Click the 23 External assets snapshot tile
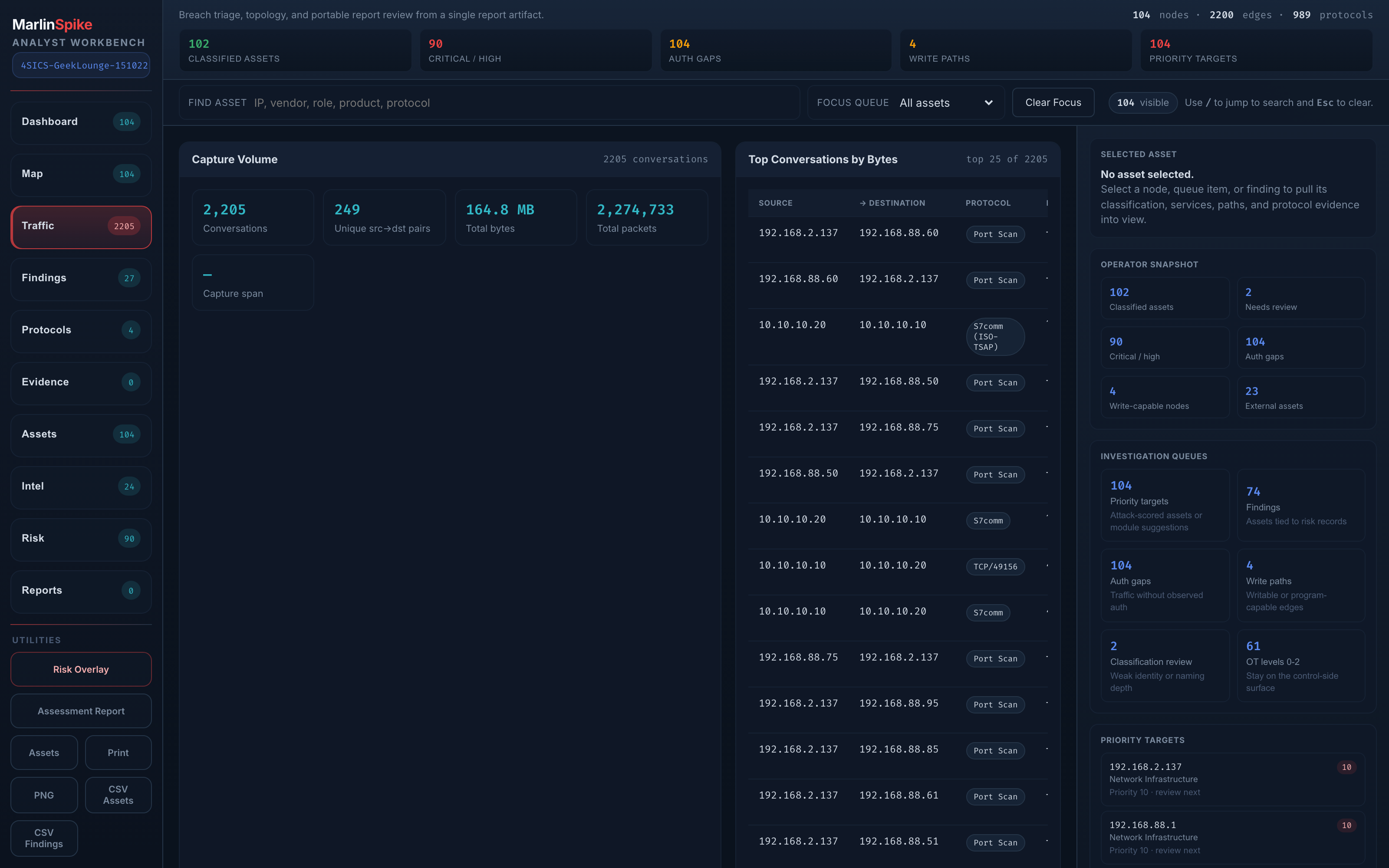Image resolution: width=1389 pixels, height=868 pixels. tap(1300, 397)
